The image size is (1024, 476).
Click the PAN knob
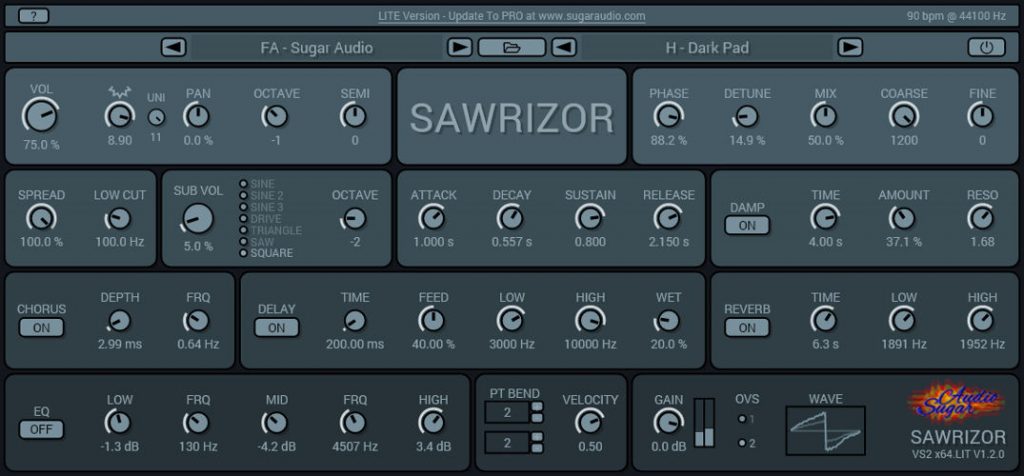click(197, 116)
